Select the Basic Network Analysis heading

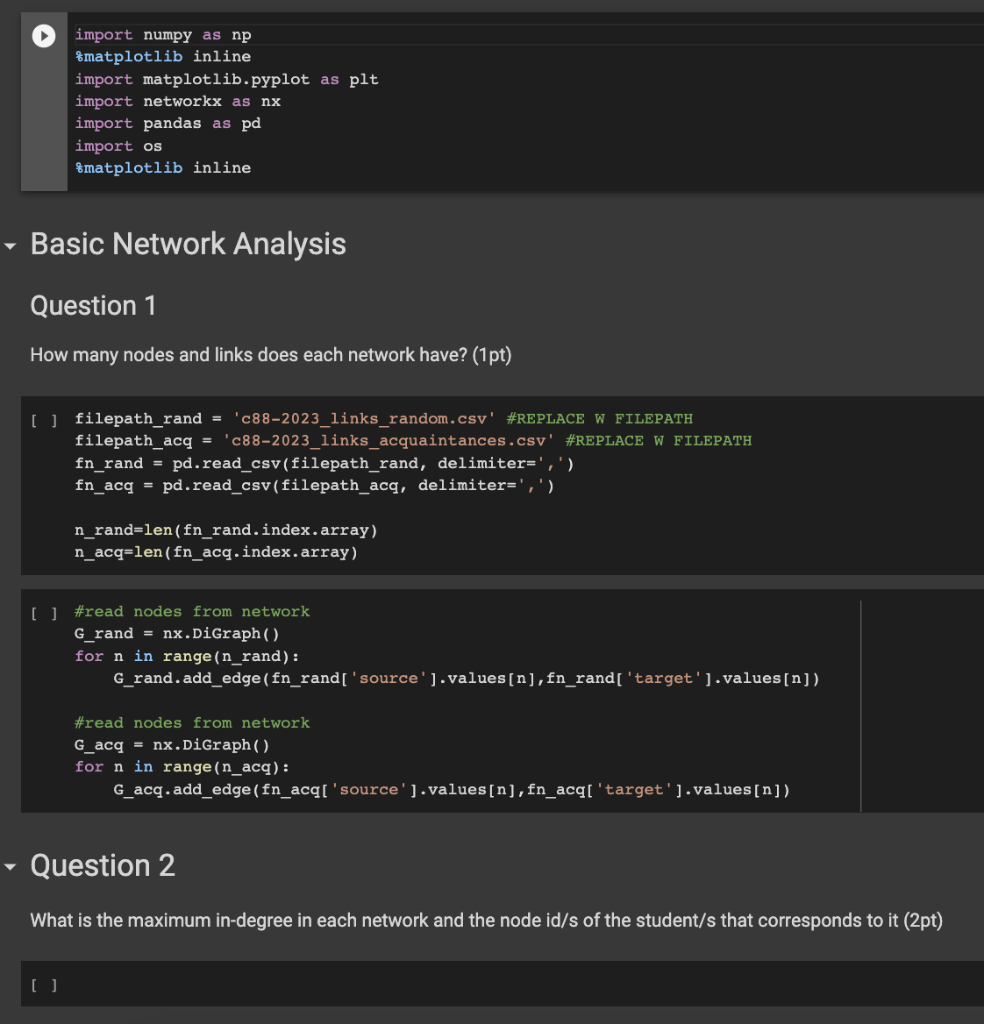point(188,244)
